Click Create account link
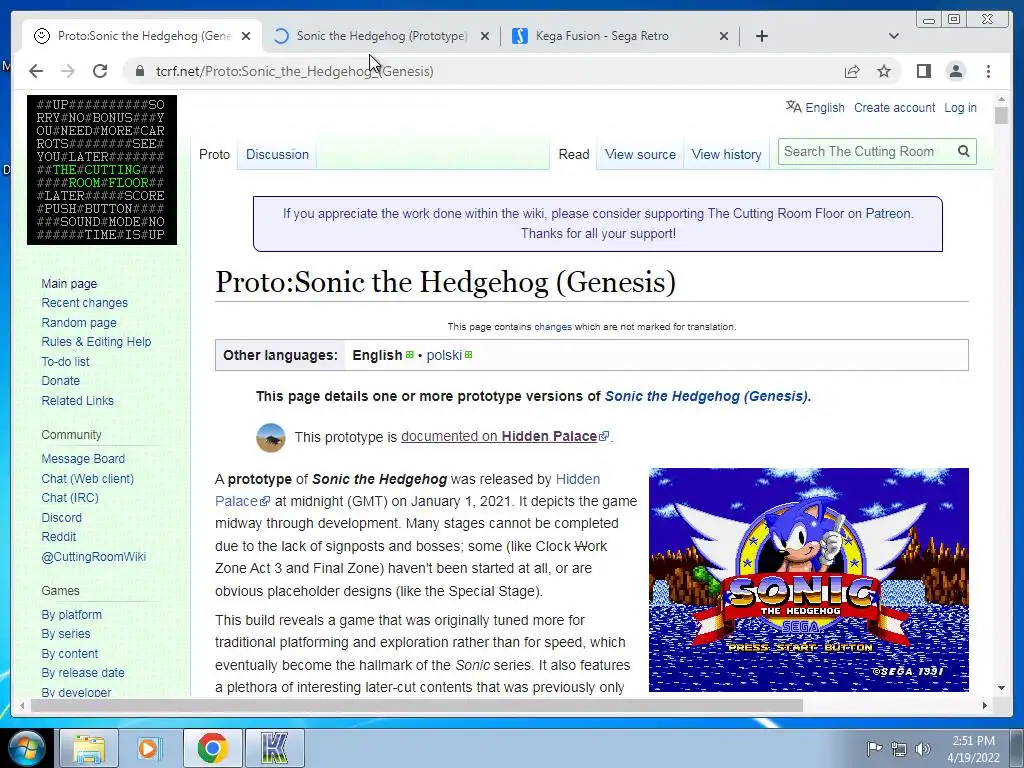This screenshot has width=1024, height=768. click(894, 107)
